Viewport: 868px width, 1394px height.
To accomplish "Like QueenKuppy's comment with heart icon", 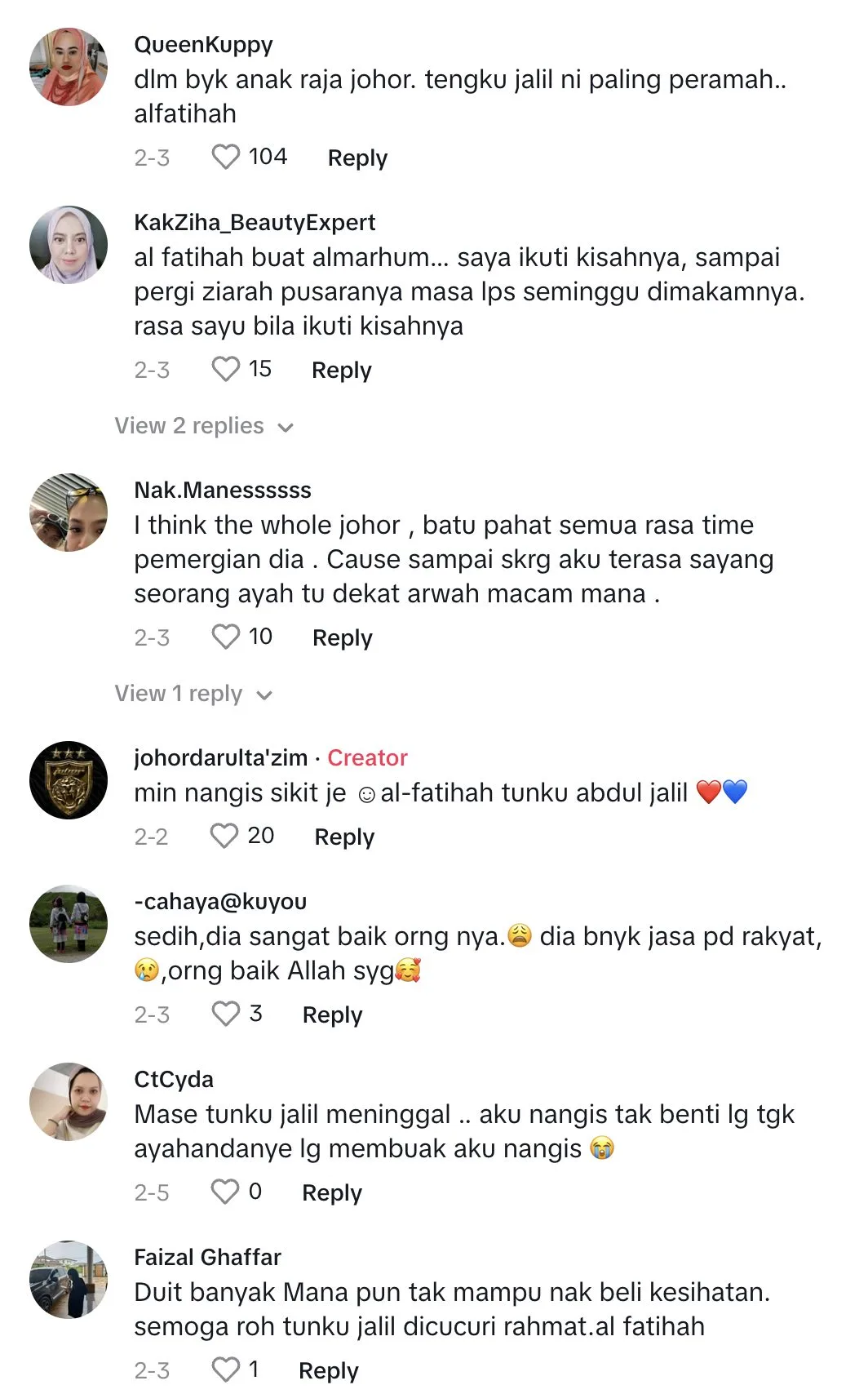I will click(x=226, y=157).
